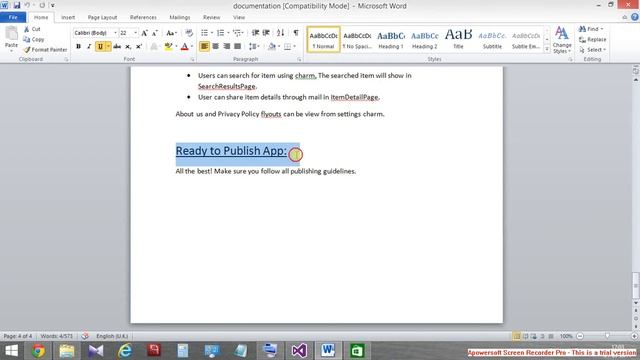The height and width of the screenshot is (360, 640).
Task: Switch to the Insert tab
Action: [68, 17]
